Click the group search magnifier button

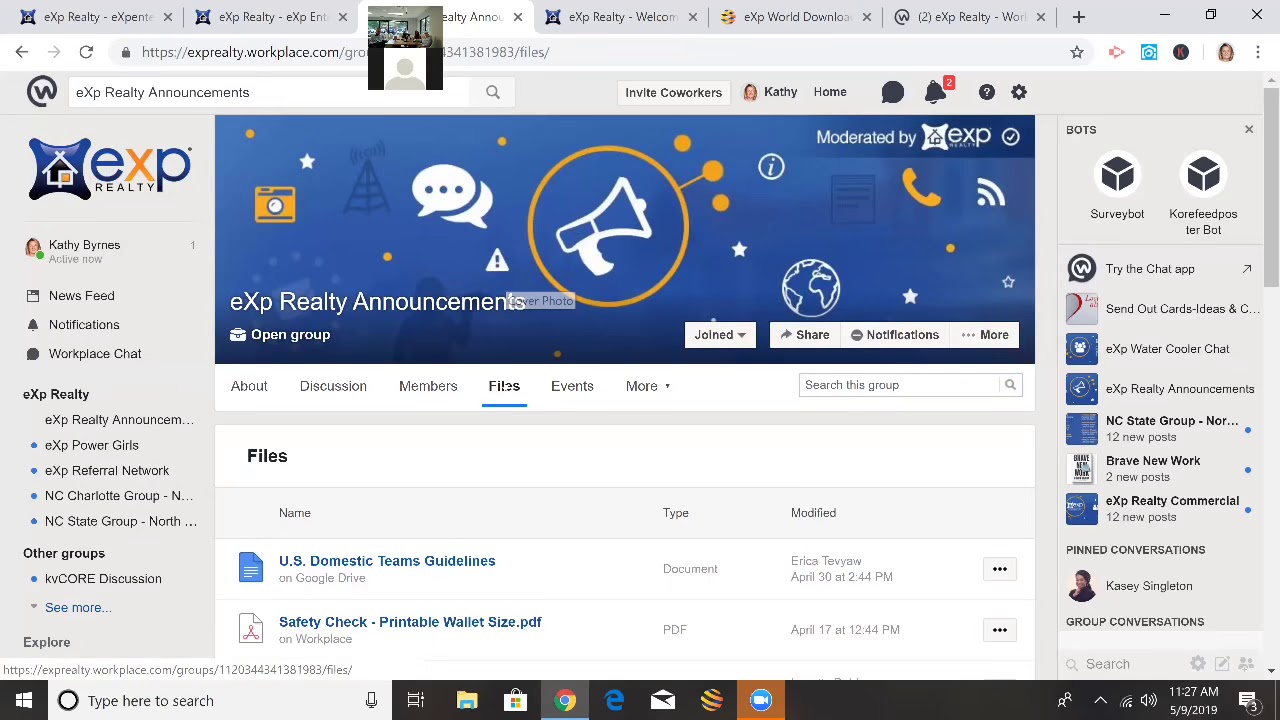[1010, 385]
